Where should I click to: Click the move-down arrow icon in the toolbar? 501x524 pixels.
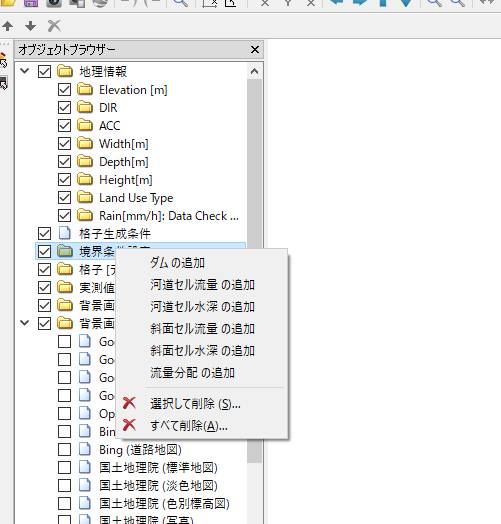pyautogui.click(x=30, y=26)
